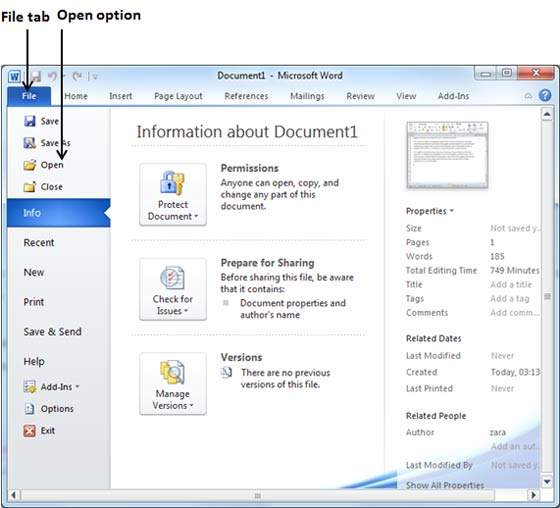
Task: Click the vertical scrollbar down arrow
Action: (547, 482)
